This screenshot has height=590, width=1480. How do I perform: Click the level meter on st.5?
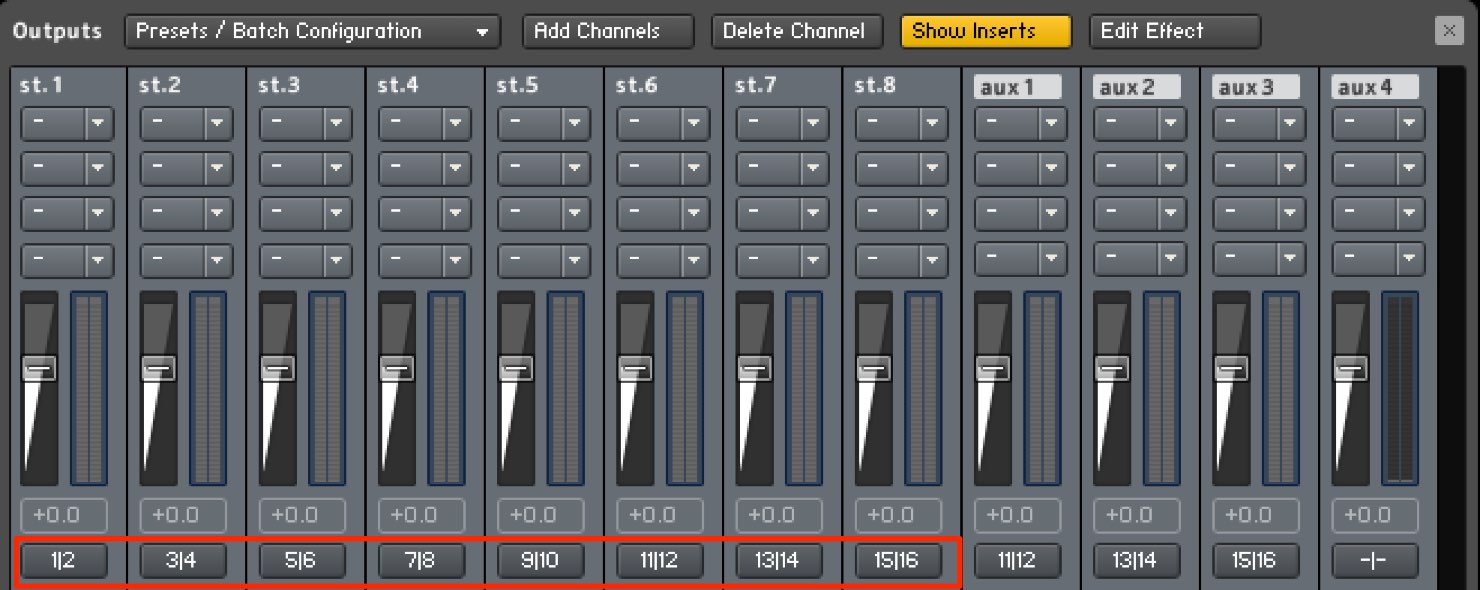pyautogui.click(x=566, y=389)
